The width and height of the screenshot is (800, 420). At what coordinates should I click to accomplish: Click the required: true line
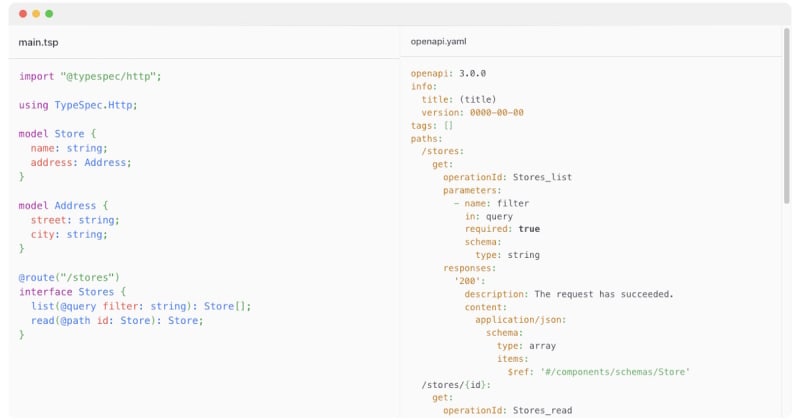pos(502,229)
